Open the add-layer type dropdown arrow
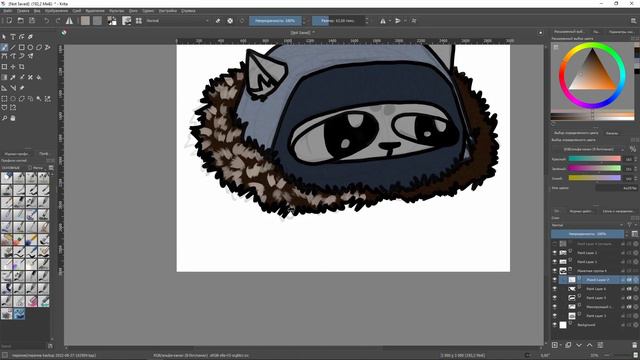Viewport: 640px width, 360px height. pos(561,345)
